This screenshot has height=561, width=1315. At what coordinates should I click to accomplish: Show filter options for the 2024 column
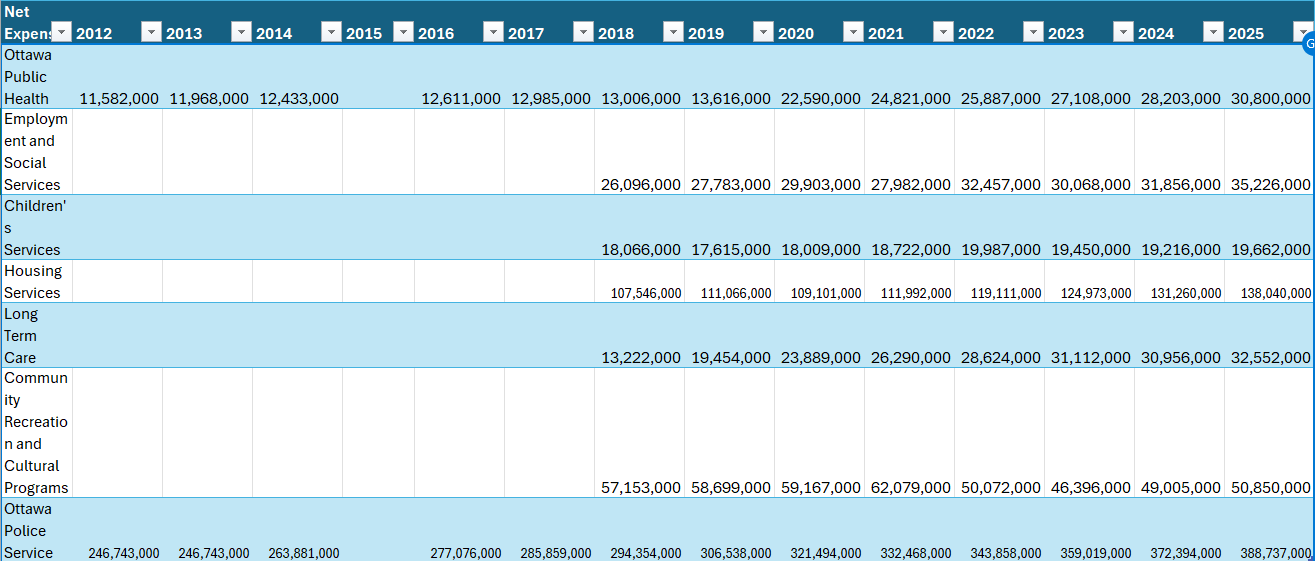click(1213, 33)
